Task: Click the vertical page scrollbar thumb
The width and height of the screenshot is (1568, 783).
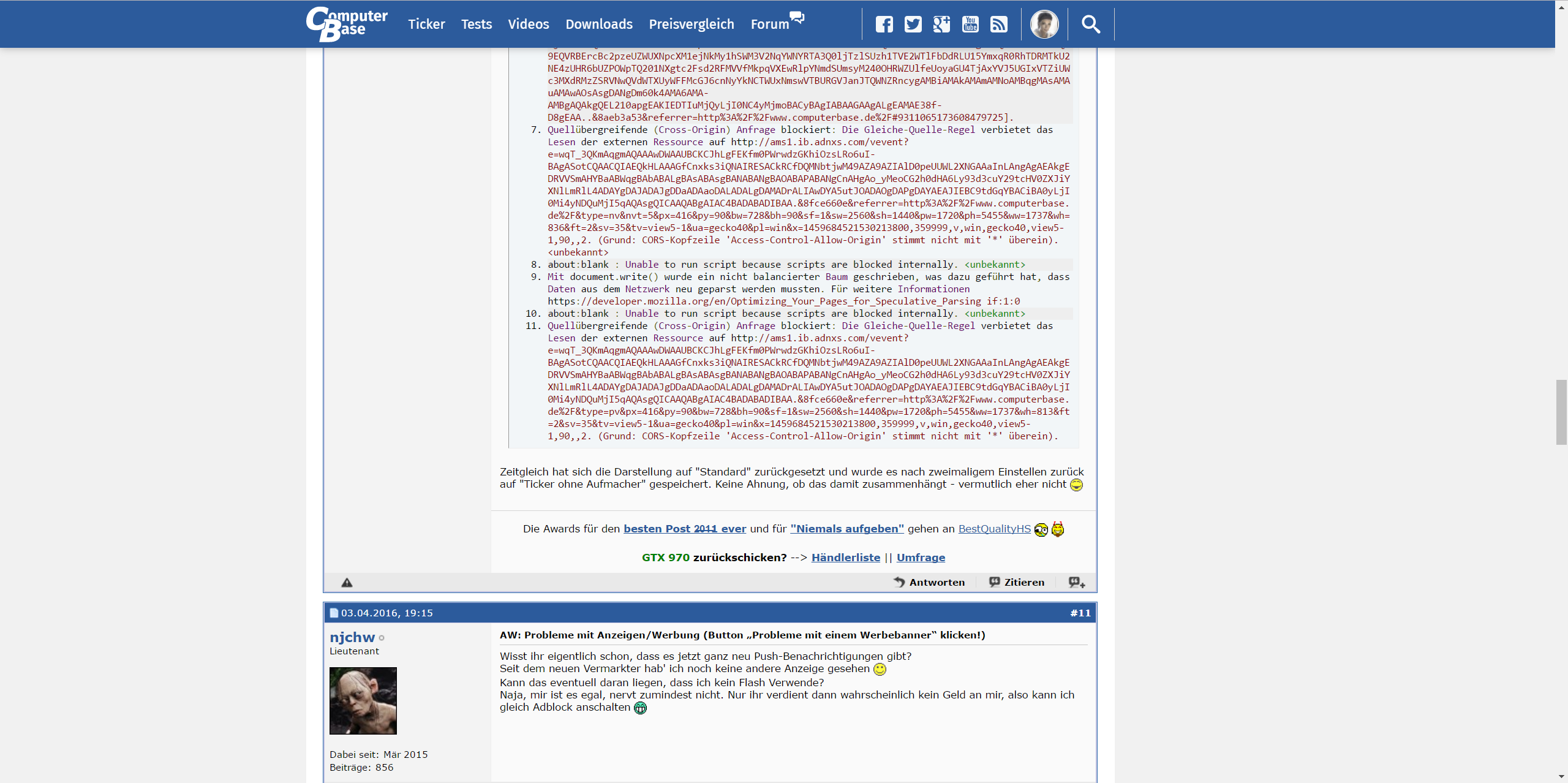Action: pos(1561,412)
